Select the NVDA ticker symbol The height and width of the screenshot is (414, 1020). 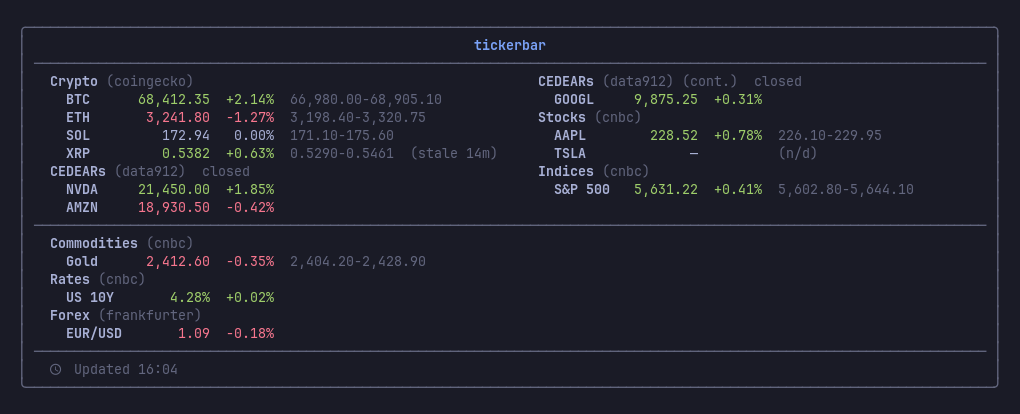[82, 189]
